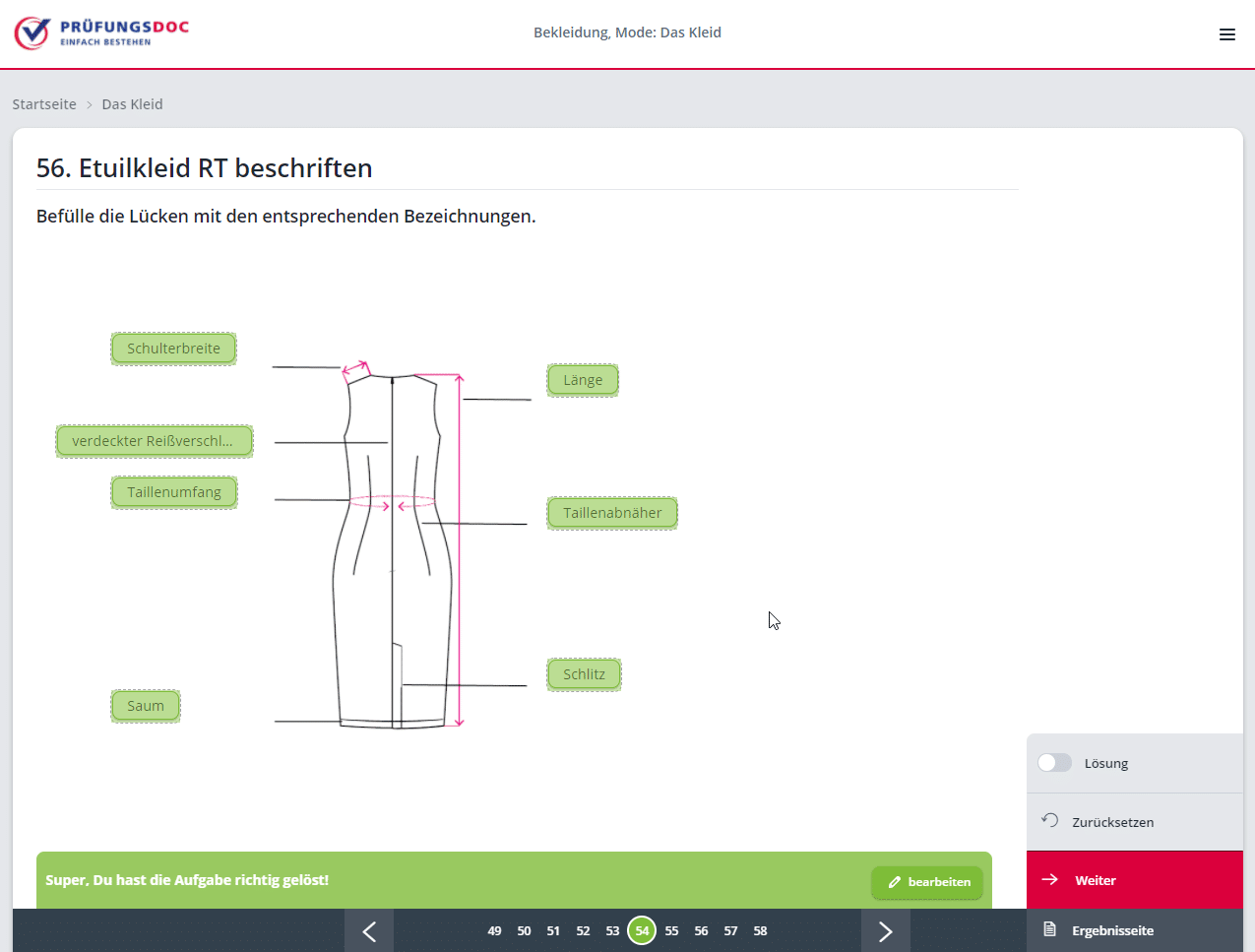Toggle the Lösung switch
1255x952 pixels.
[1054, 763]
